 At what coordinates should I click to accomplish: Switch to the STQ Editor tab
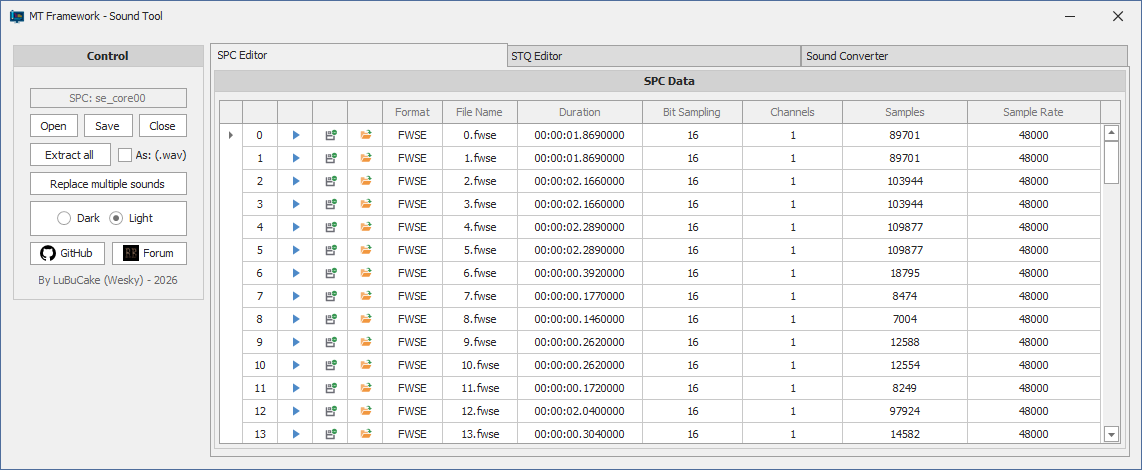click(x=654, y=56)
